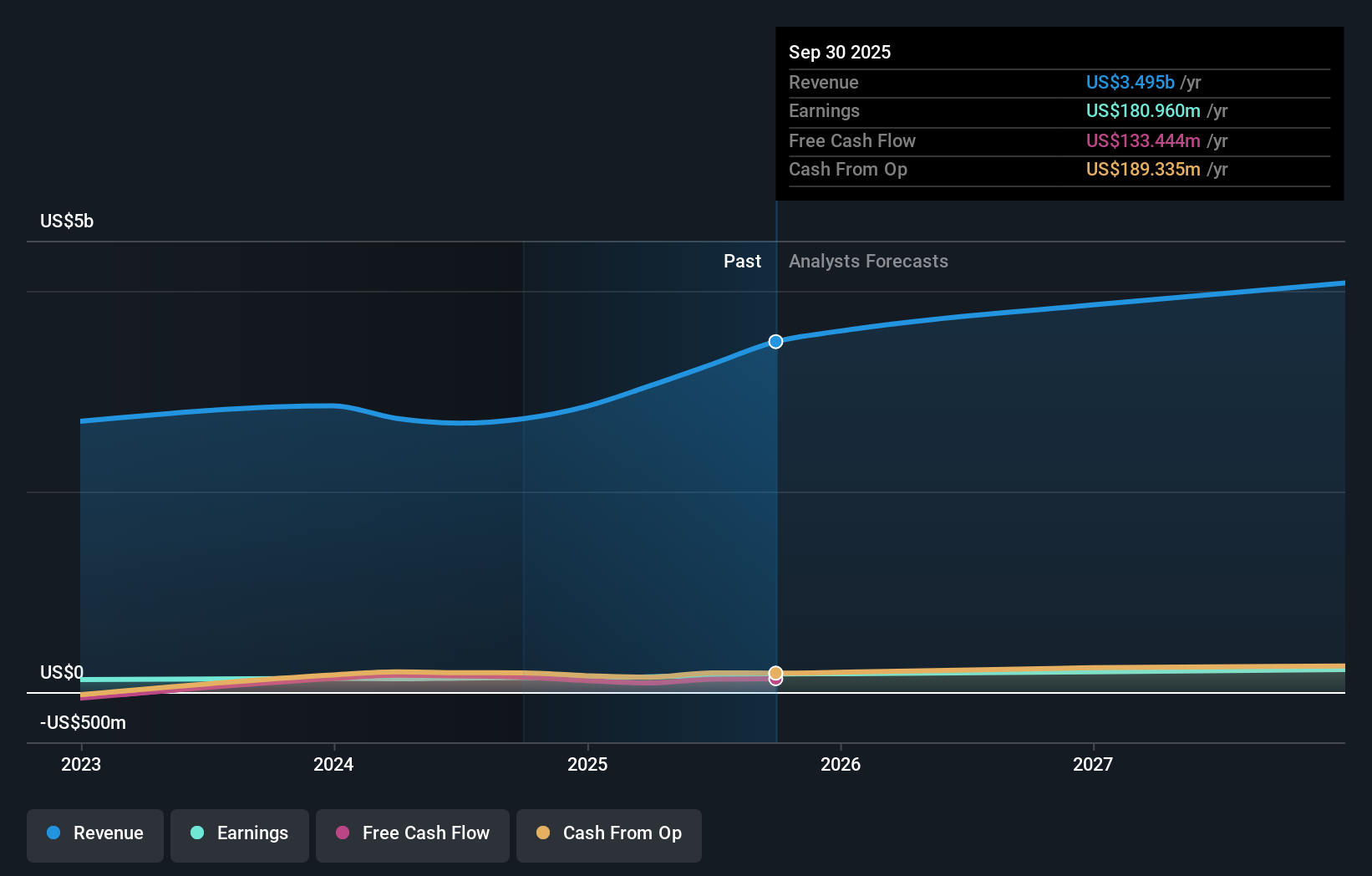Switch to the Analysts Forecasts section
Screen dimensions: 1372x876
click(868, 261)
